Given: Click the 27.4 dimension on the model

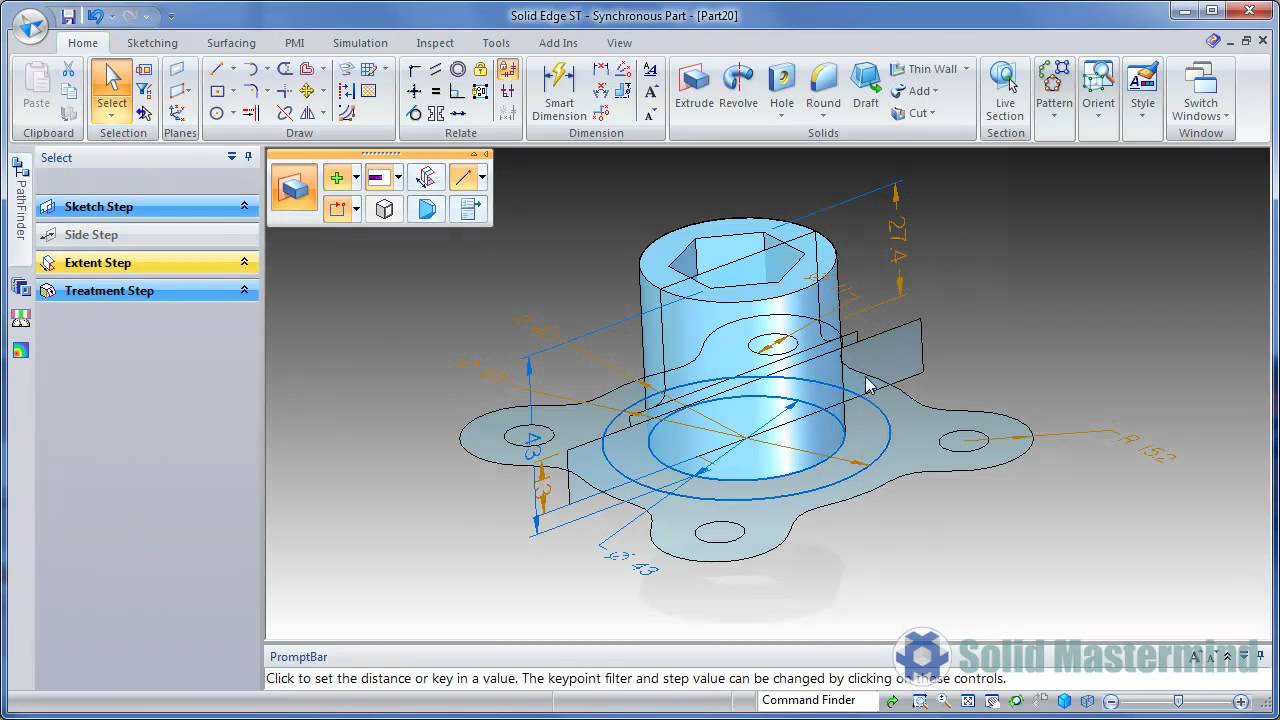Looking at the screenshot, I should (x=897, y=242).
